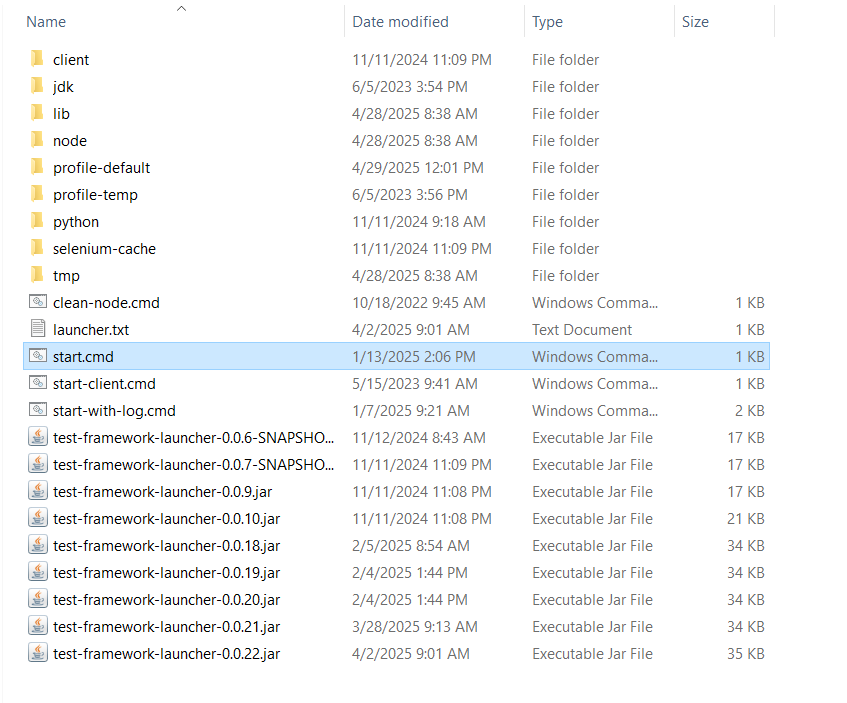The width and height of the screenshot is (847, 703).
Task: Click the 1/13/2025 2:06 PM date cell
Action: click(x=414, y=357)
